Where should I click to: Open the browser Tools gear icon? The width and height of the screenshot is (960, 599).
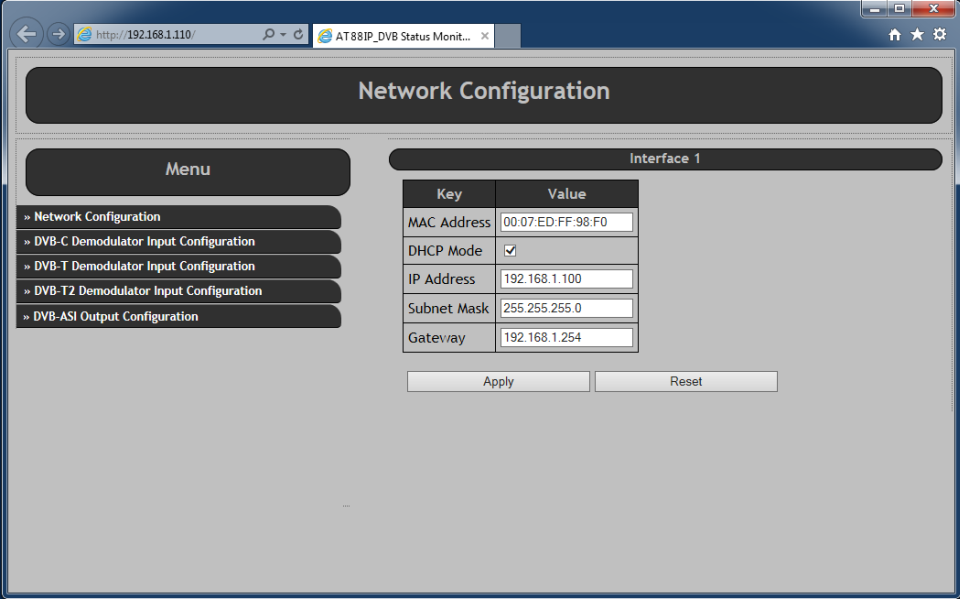click(x=939, y=35)
